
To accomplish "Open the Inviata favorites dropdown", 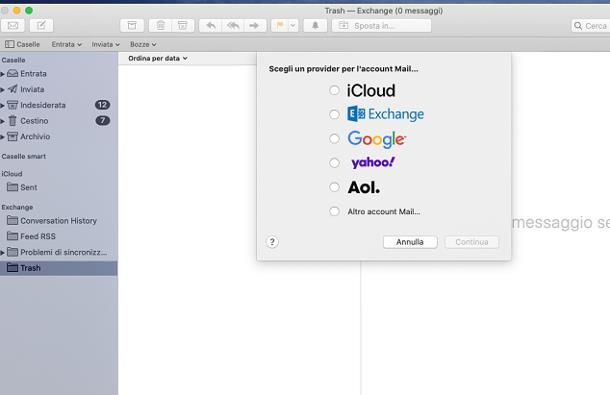I will pyautogui.click(x=105, y=44).
